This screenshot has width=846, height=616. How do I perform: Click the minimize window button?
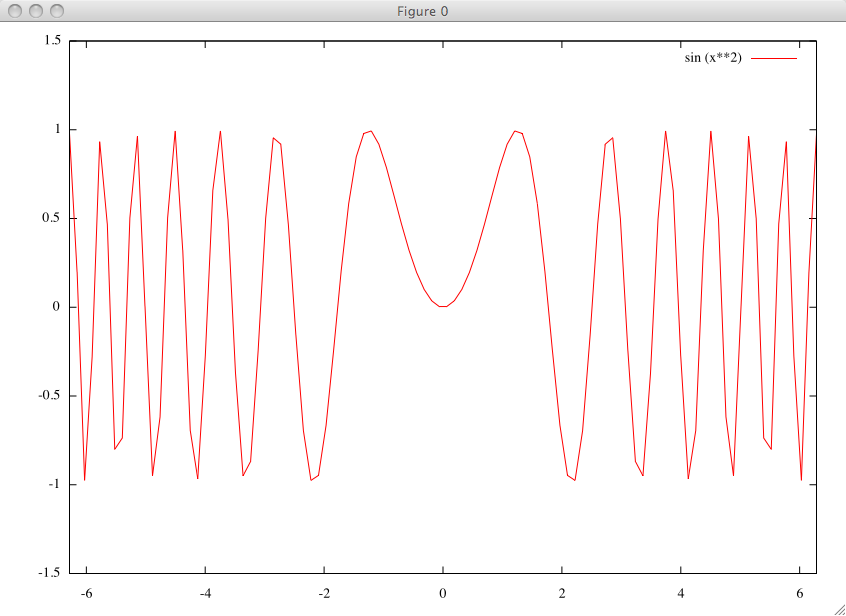tap(36, 11)
